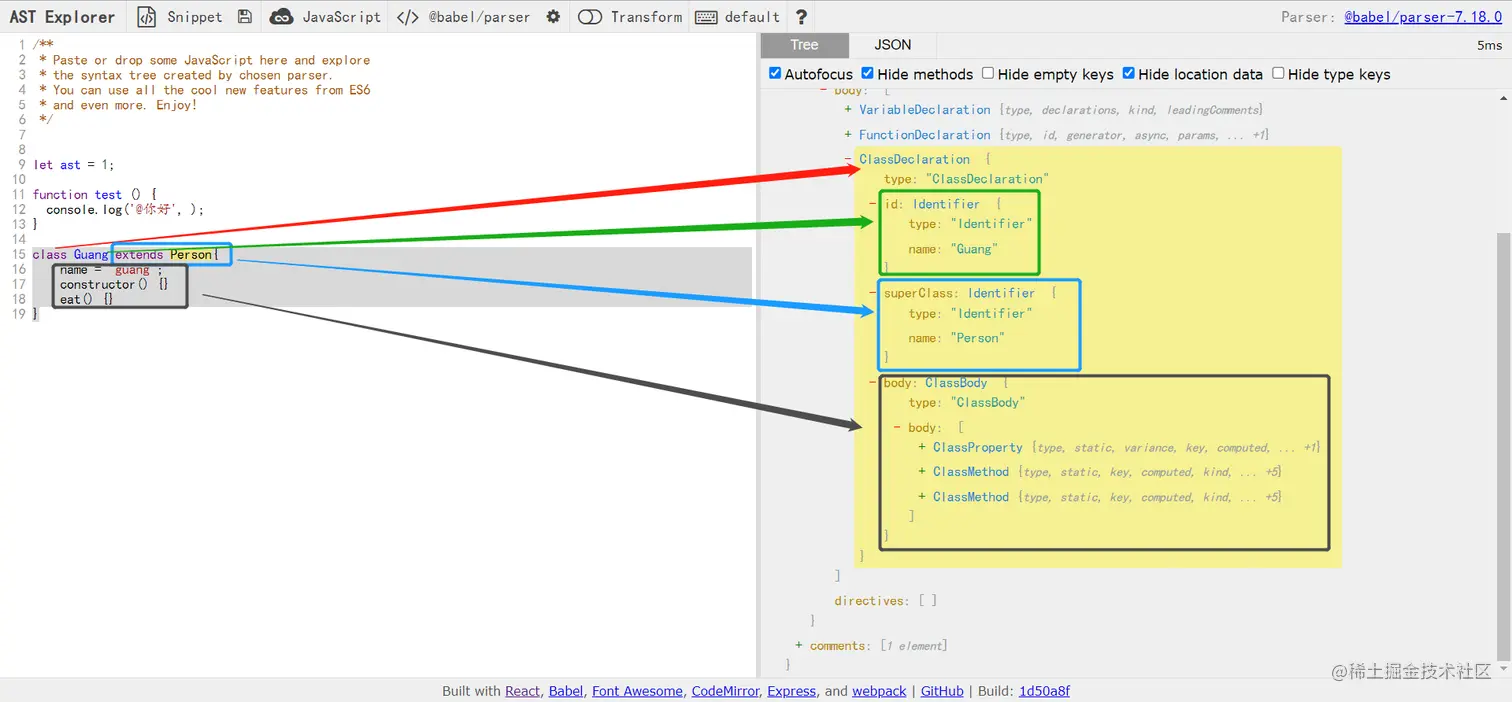Expand the comments node

coord(799,646)
